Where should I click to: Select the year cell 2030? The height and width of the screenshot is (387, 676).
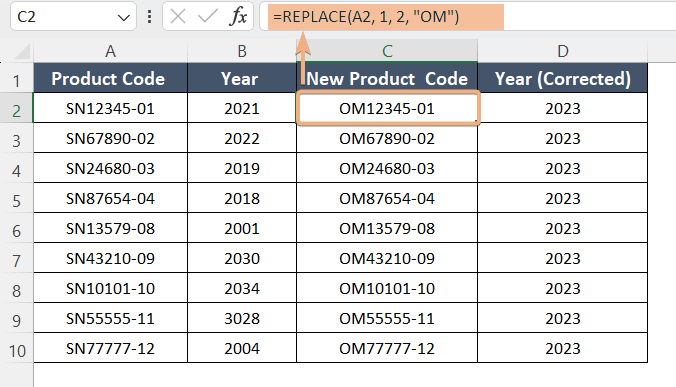(x=242, y=258)
